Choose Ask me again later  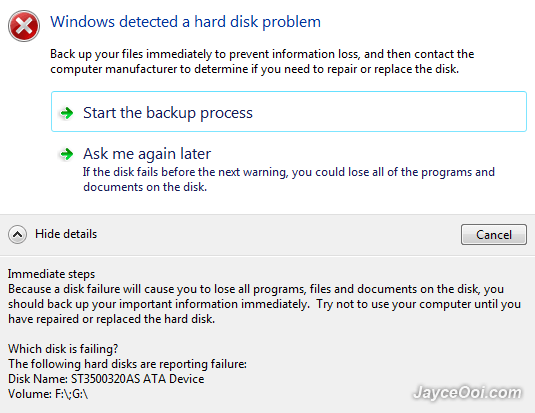tap(147, 154)
